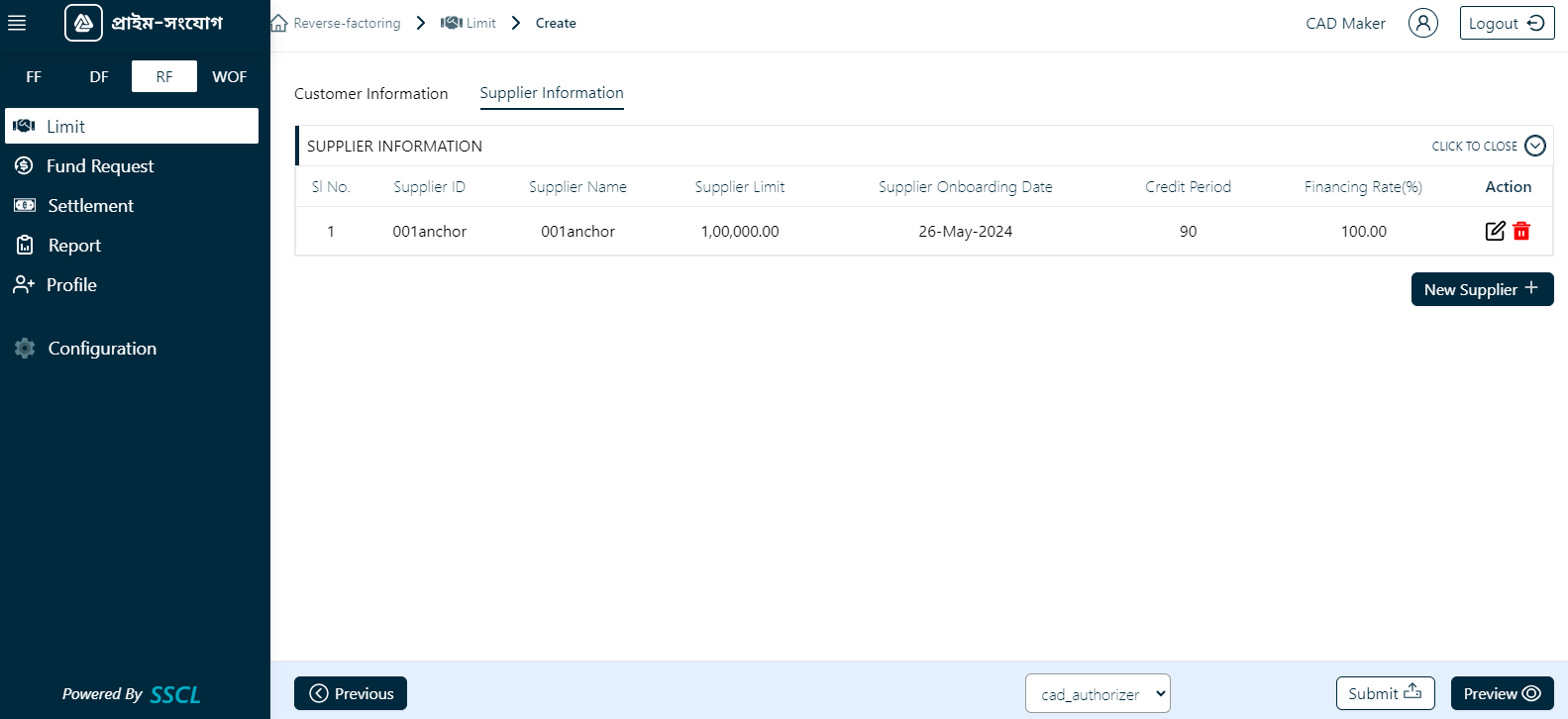This screenshot has width=1568, height=719.
Task: Switch to the WOF module tab
Action: point(230,76)
